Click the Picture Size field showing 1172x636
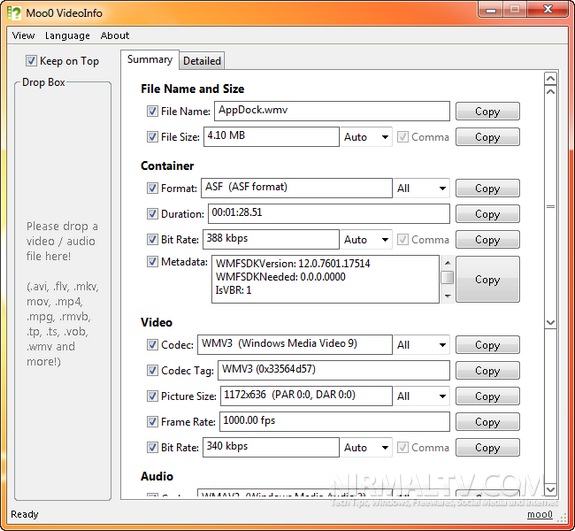 [x=306, y=396]
